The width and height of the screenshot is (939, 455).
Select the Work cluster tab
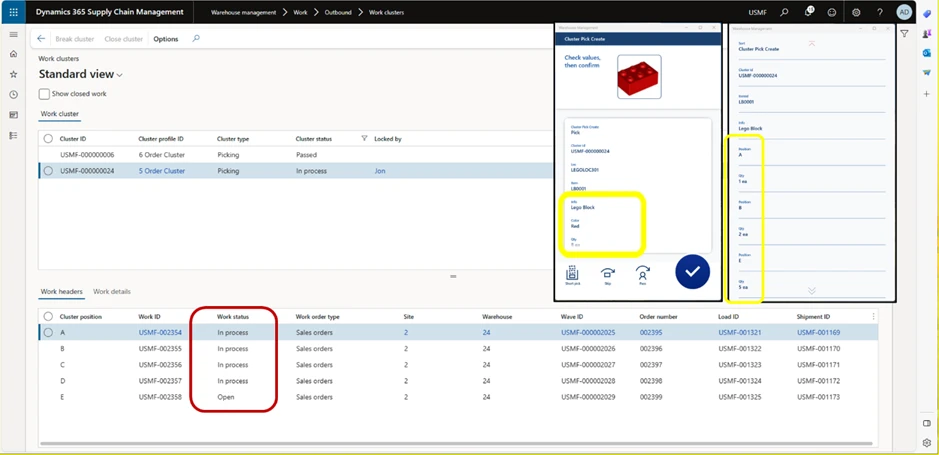tap(59, 114)
